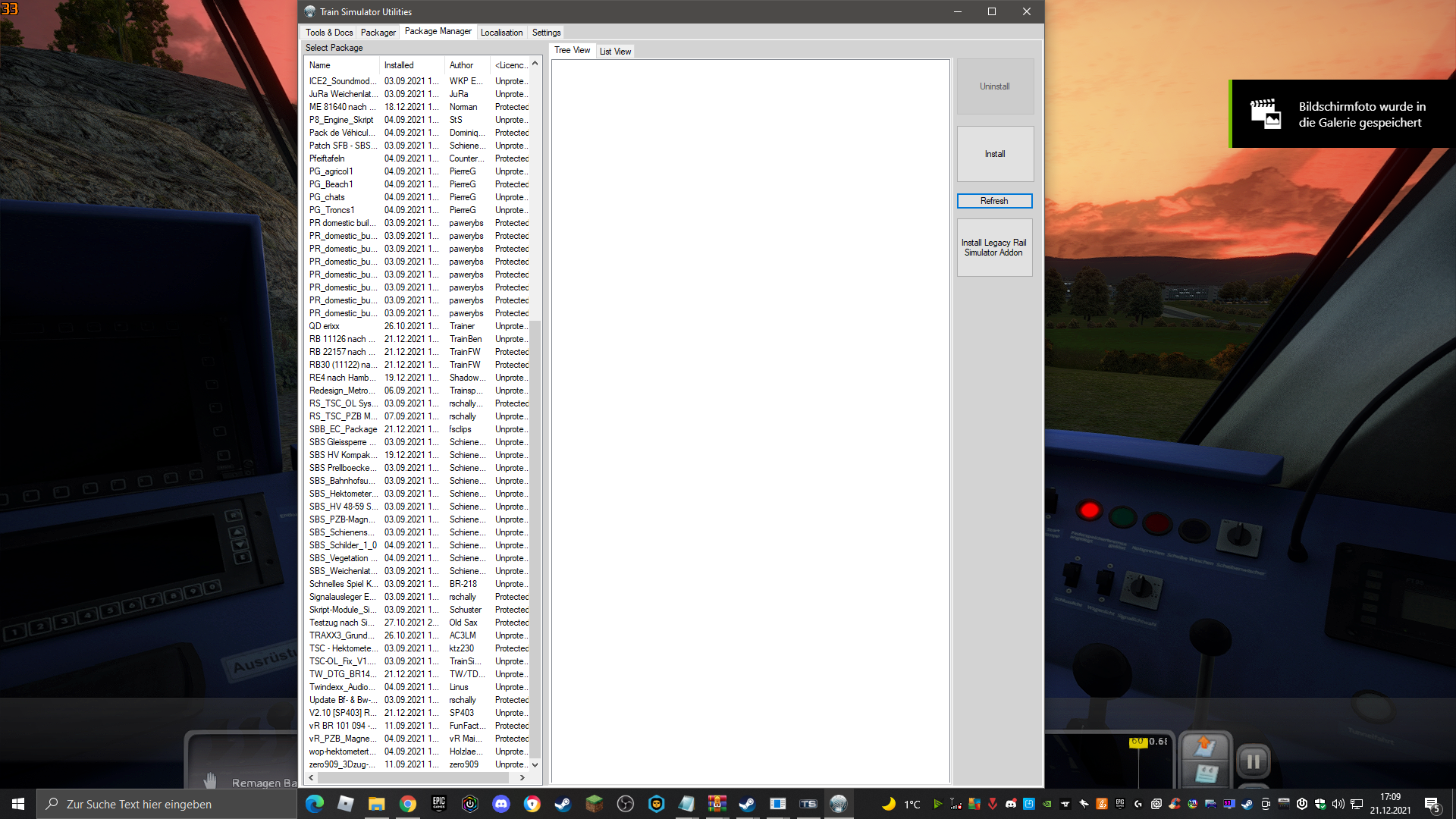
Task: Switch to the Packager tab
Action: point(378,33)
